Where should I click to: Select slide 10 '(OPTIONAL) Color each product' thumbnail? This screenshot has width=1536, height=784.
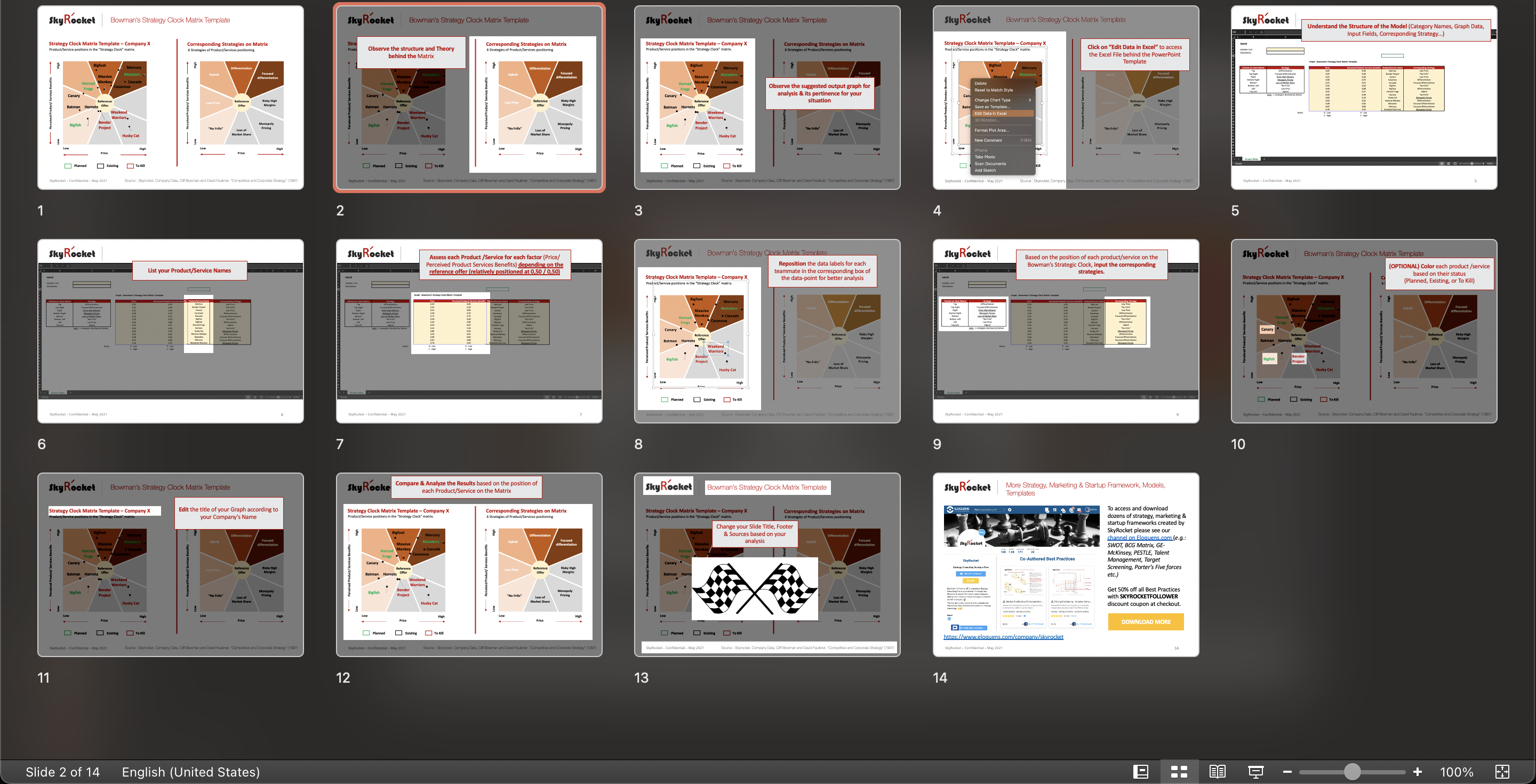[1364, 332]
